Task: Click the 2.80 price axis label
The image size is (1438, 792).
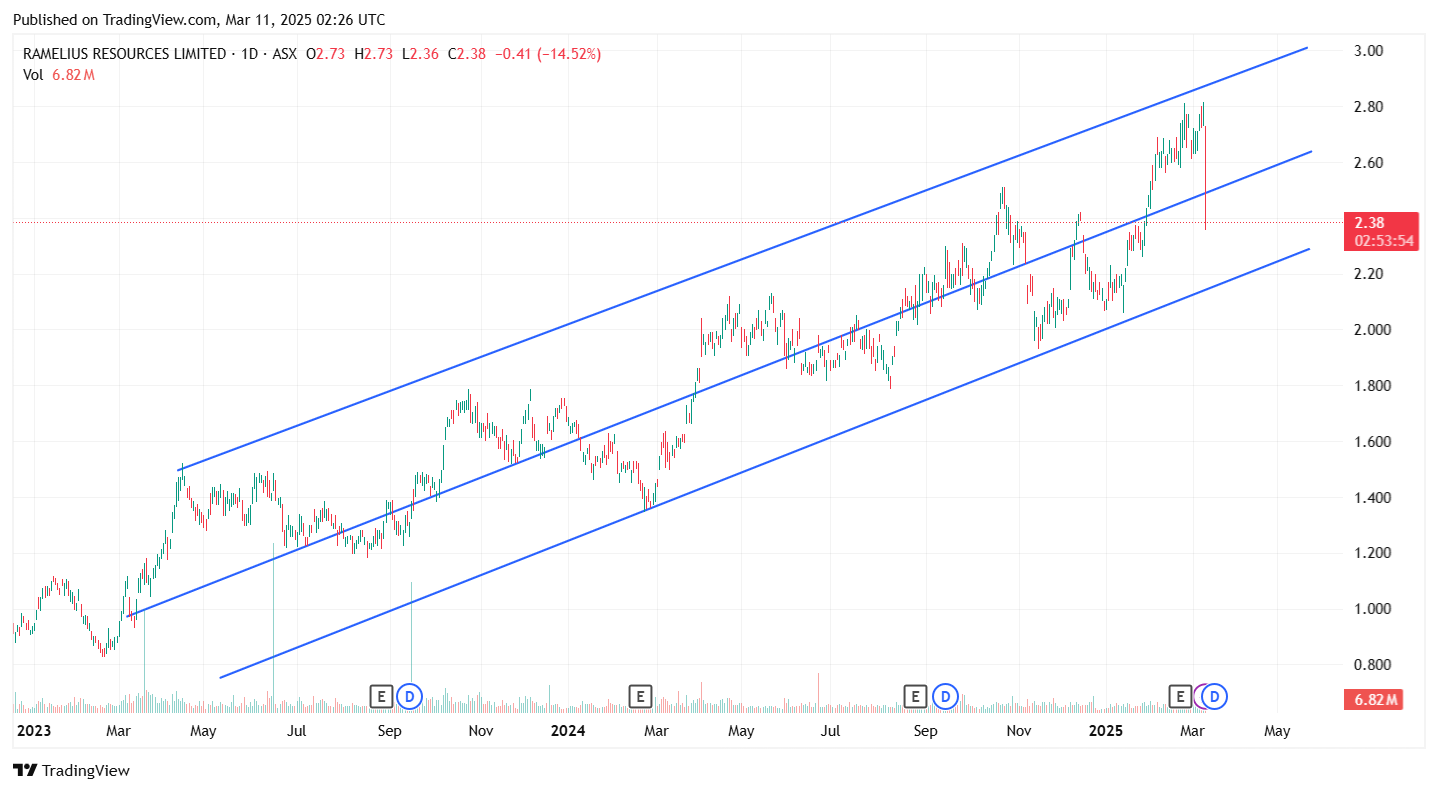Action: tap(1369, 107)
